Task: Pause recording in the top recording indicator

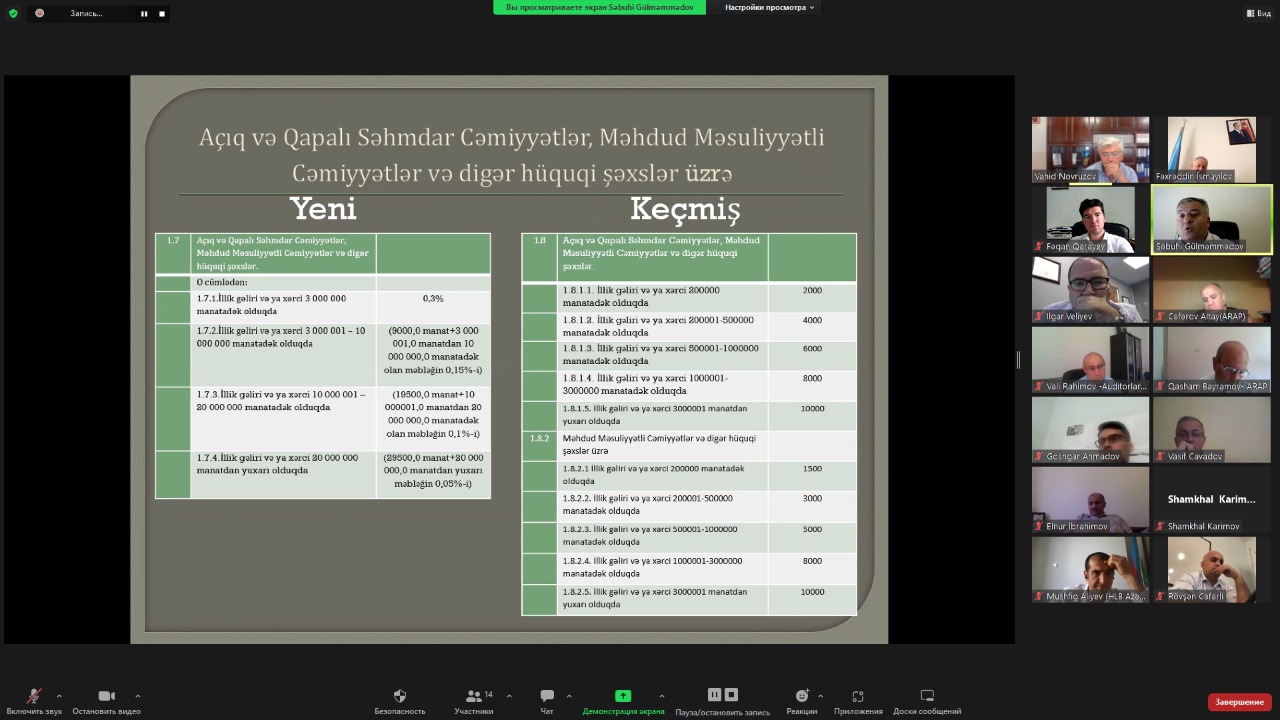Action: [144, 14]
